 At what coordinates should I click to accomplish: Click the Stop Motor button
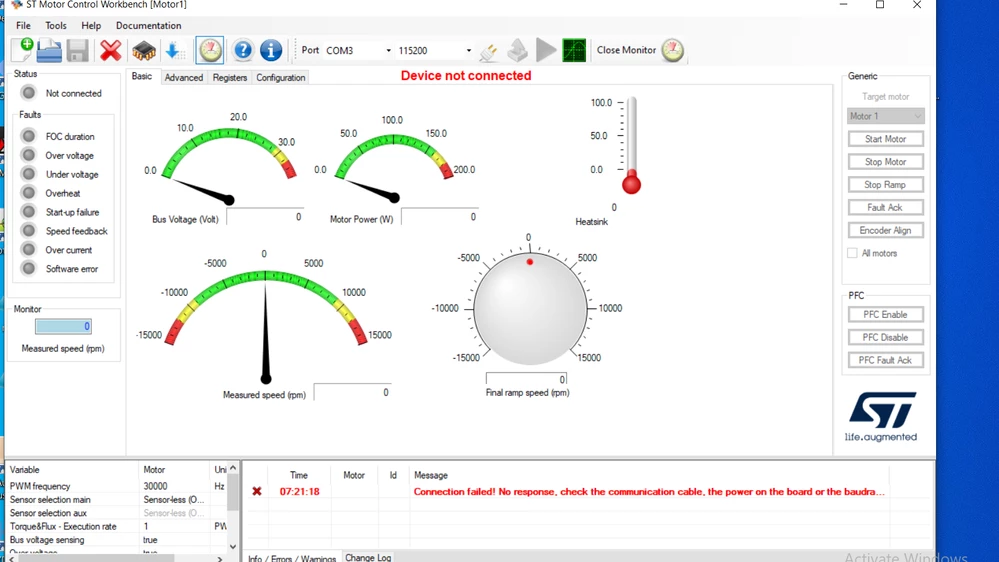point(886,162)
